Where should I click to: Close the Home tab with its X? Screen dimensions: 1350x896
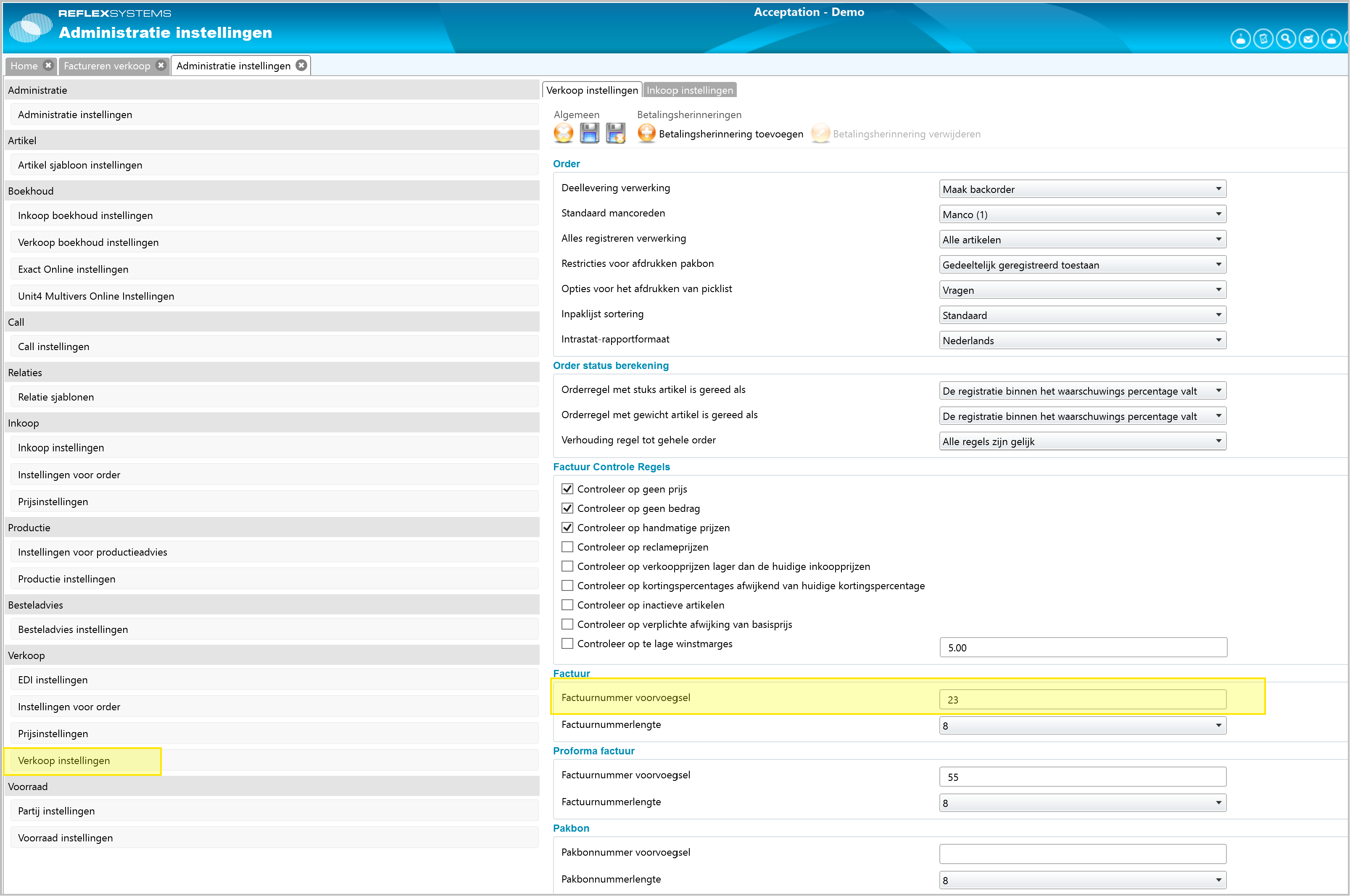click(x=49, y=66)
